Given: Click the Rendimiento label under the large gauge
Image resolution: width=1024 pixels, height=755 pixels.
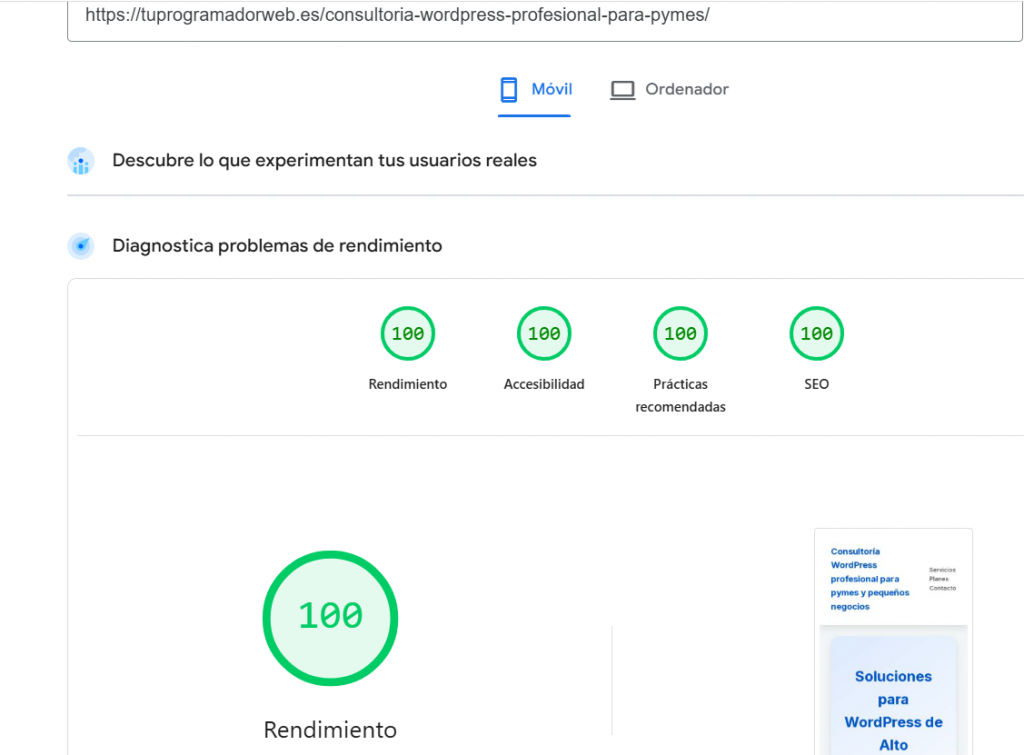Looking at the screenshot, I should pos(330,730).
